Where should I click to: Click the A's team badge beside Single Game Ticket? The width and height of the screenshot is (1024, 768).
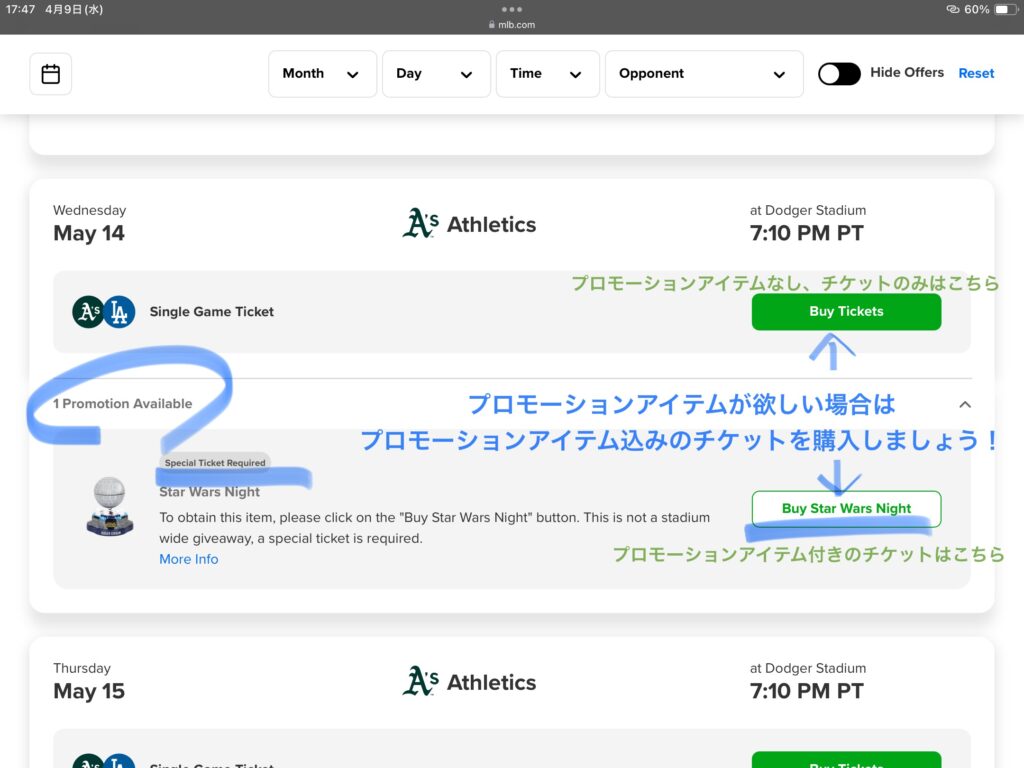[x=88, y=312]
